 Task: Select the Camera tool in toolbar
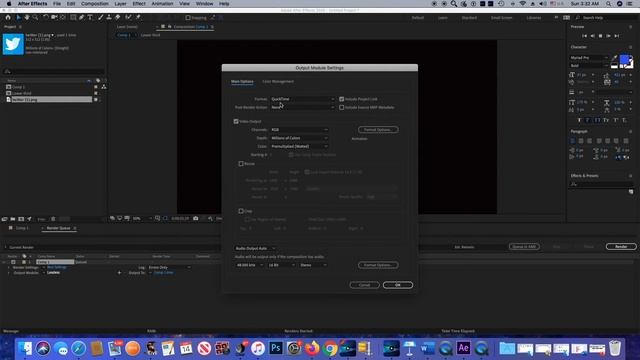pos(54,18)
